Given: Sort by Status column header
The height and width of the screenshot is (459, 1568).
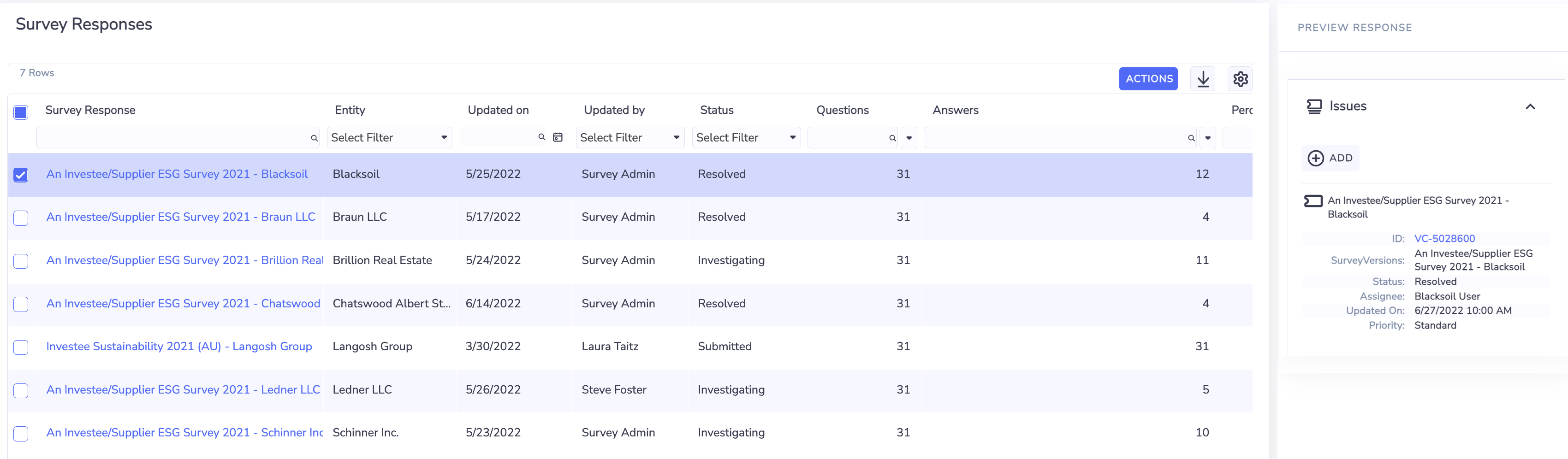Looking at the screenshot, I should [x=716, y=110].
